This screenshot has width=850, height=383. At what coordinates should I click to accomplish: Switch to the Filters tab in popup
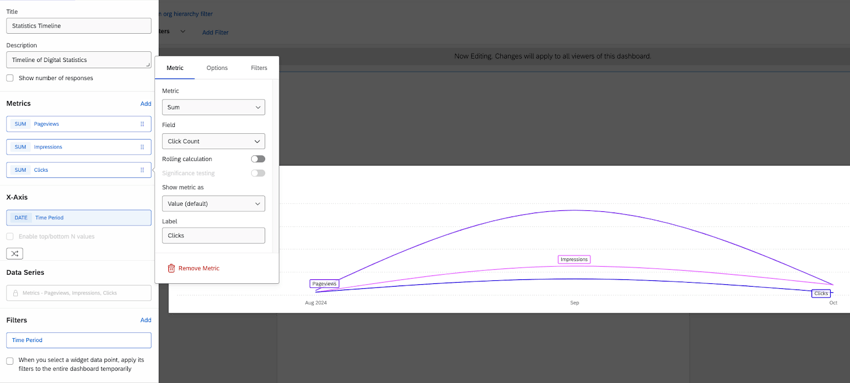(x=259, y=68)
